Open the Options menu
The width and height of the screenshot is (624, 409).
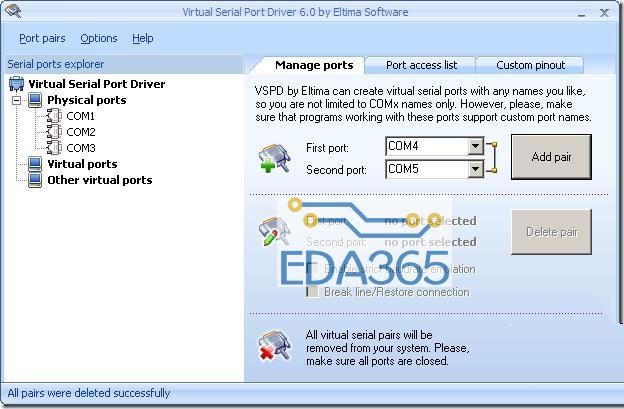(99, 38)
